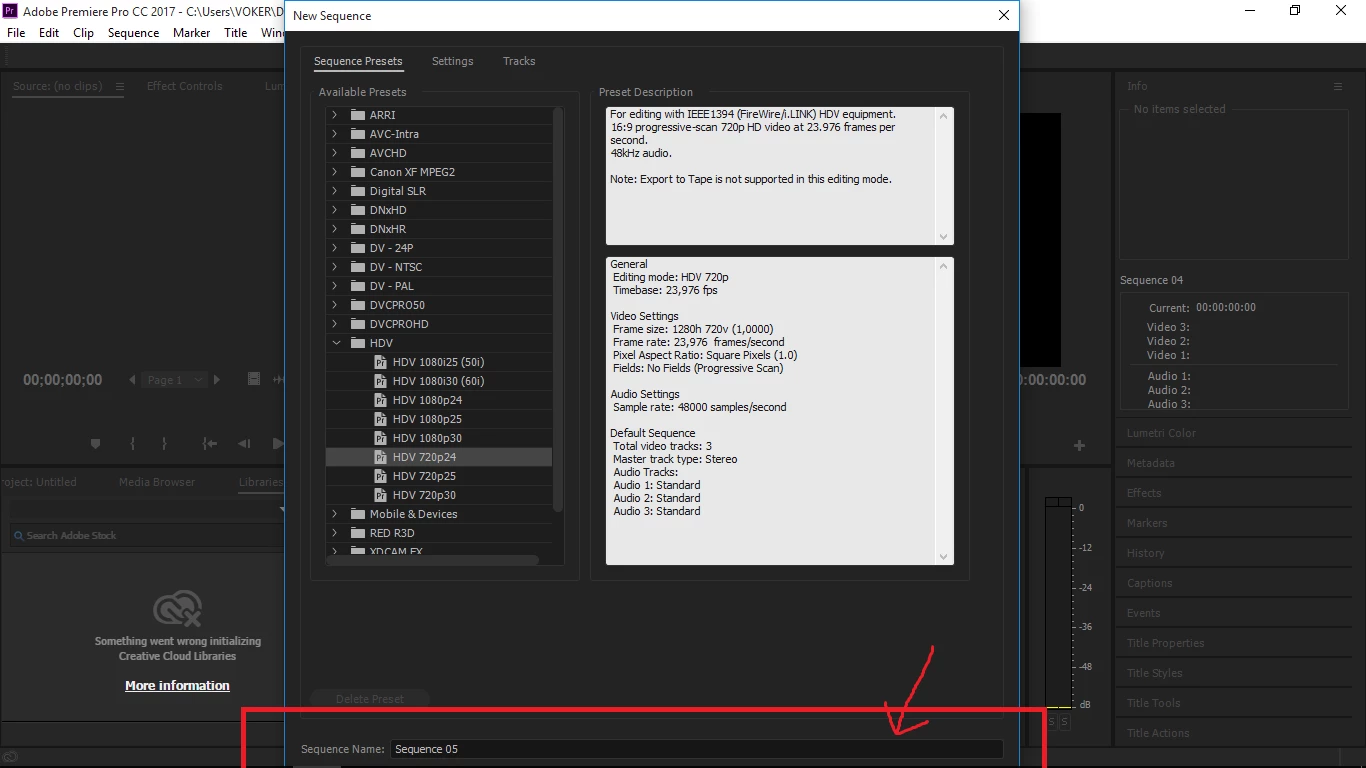This screenshot has height=768, width=1366.
Task: Click the down scroll arrow in General settings box
Action: tap(943, 557)
